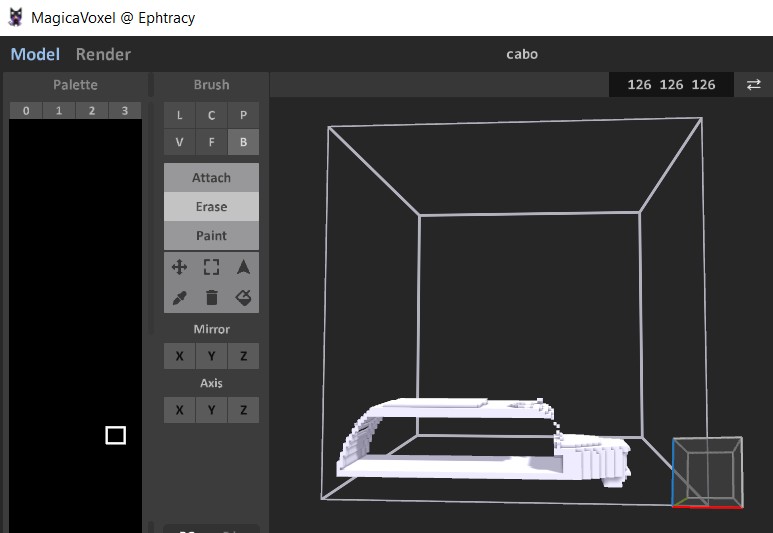Open palette page 3

[125, 111]
